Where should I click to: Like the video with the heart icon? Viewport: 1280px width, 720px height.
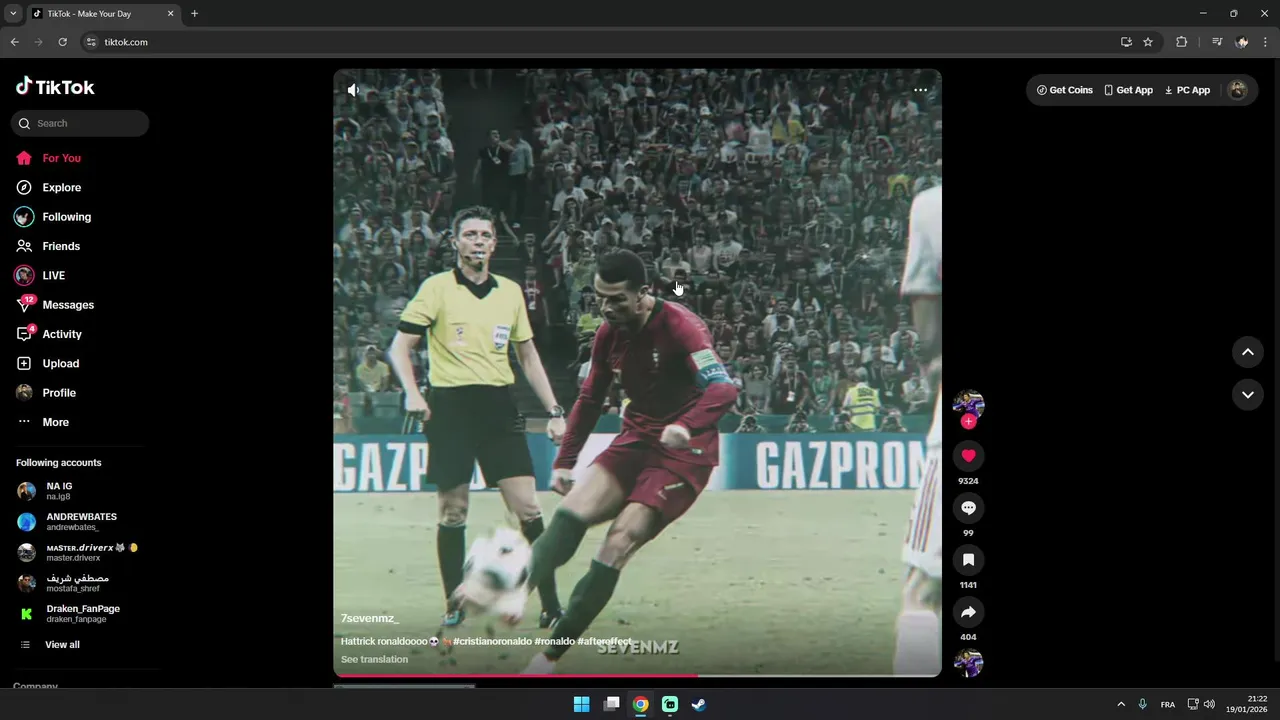pyautogui.click(x=968, y=456)
